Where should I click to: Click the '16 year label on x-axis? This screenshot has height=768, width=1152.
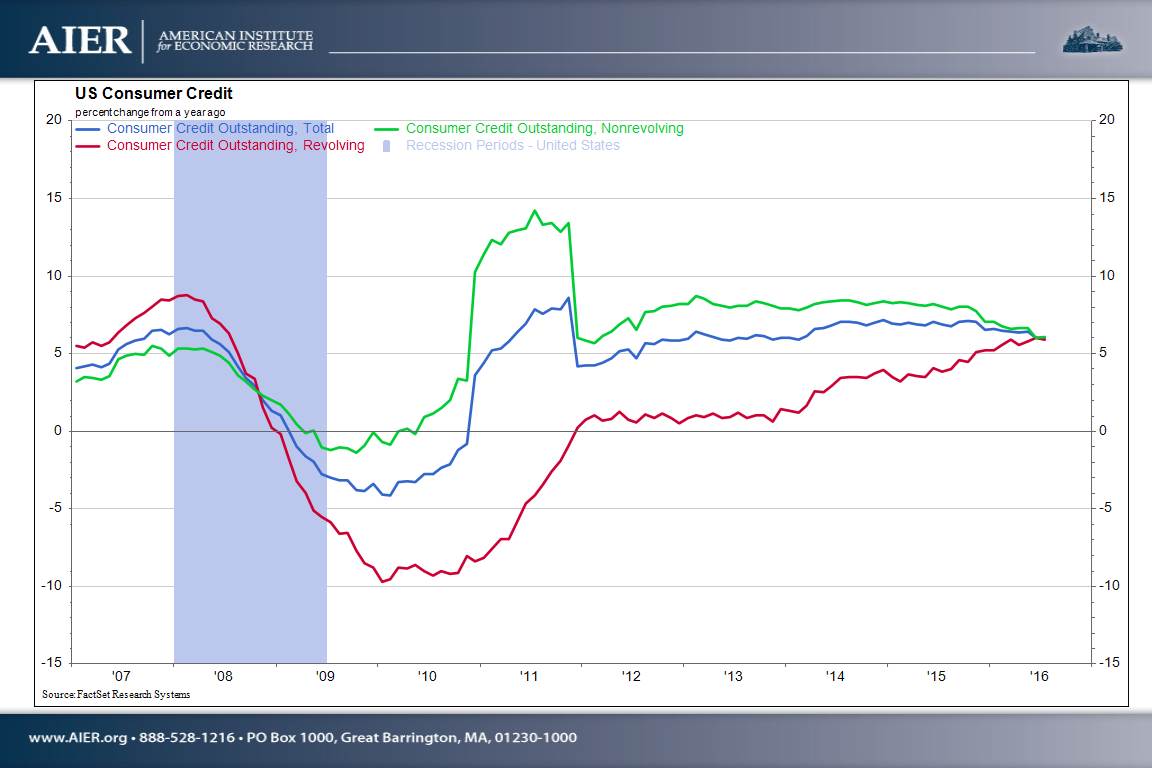tap(1038, 677)
